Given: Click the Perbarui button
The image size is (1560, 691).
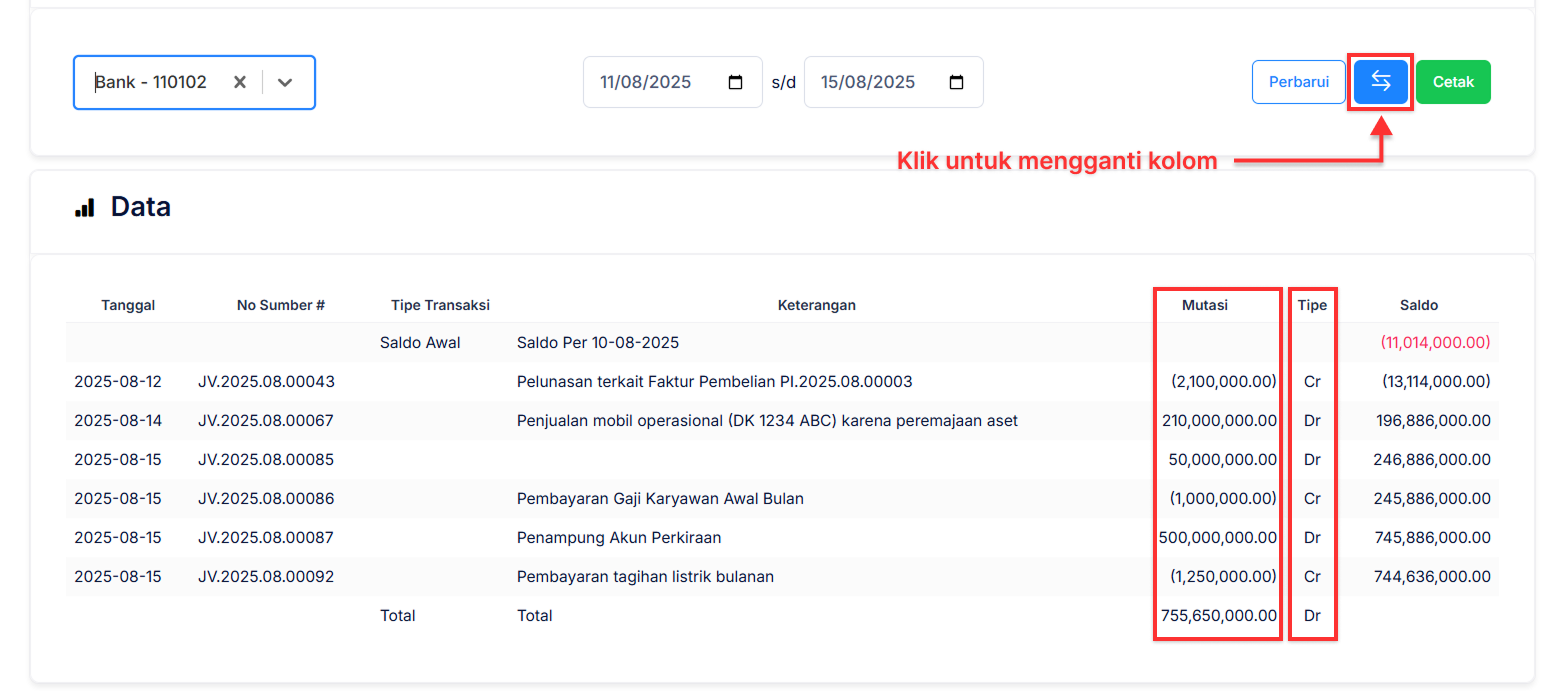Looking at the screenshot, I should tap(1298, 82).
